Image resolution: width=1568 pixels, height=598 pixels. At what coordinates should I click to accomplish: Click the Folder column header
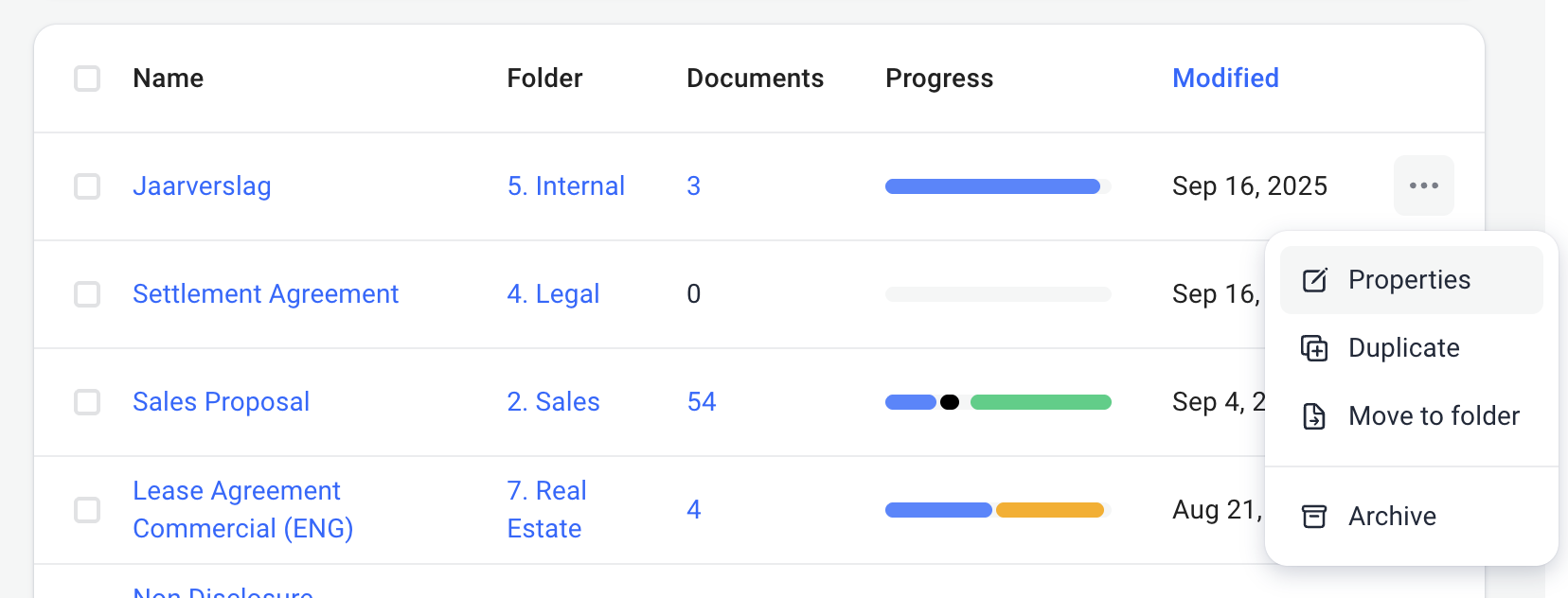tap(544, 79)
